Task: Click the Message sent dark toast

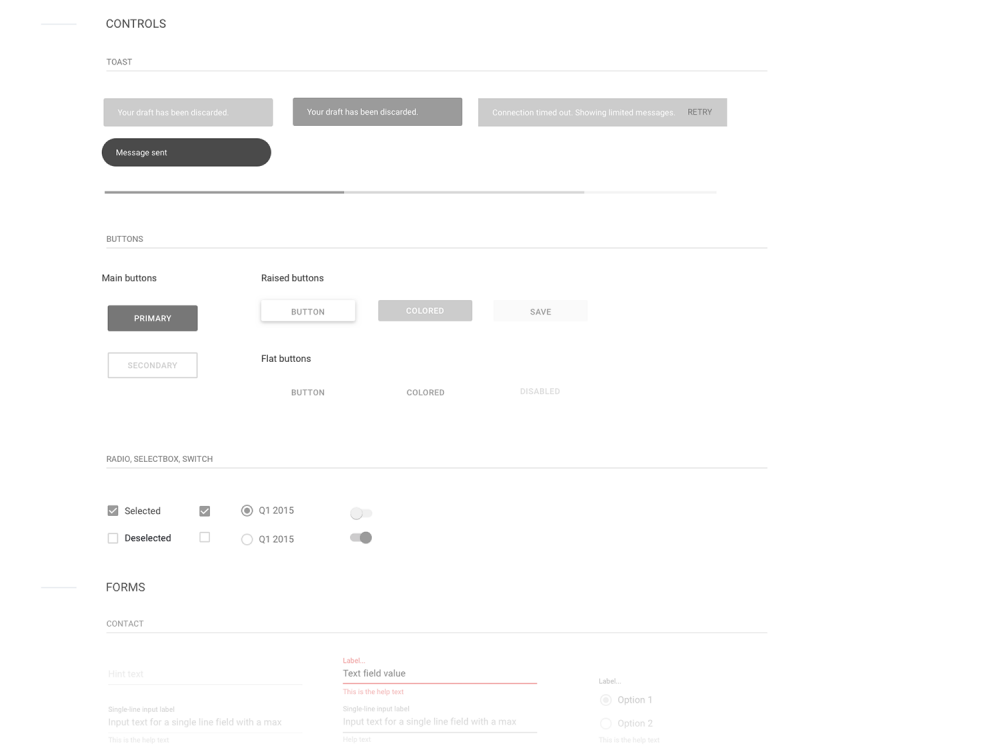Action: [185, 152]
